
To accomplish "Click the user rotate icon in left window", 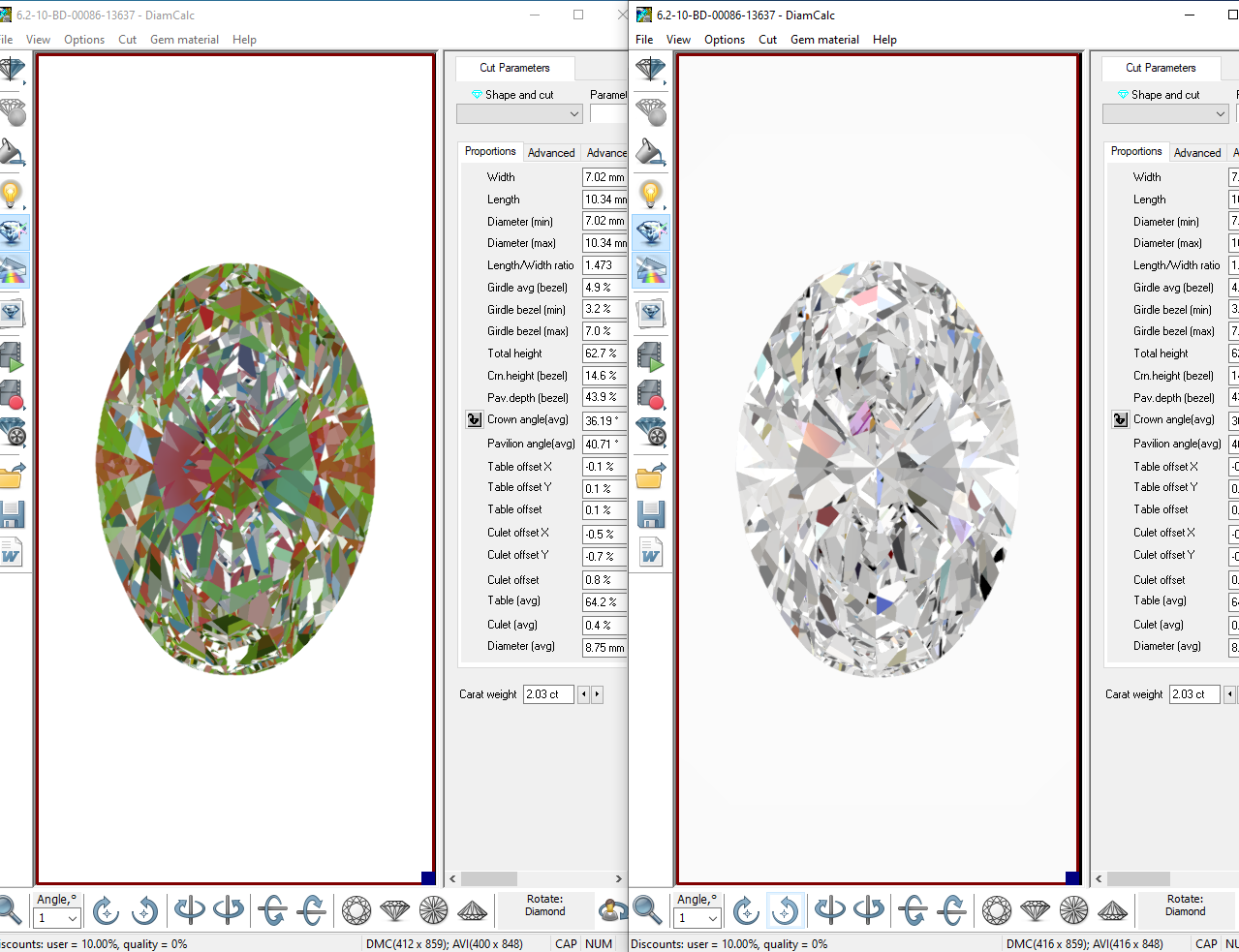I will point(613,910).
